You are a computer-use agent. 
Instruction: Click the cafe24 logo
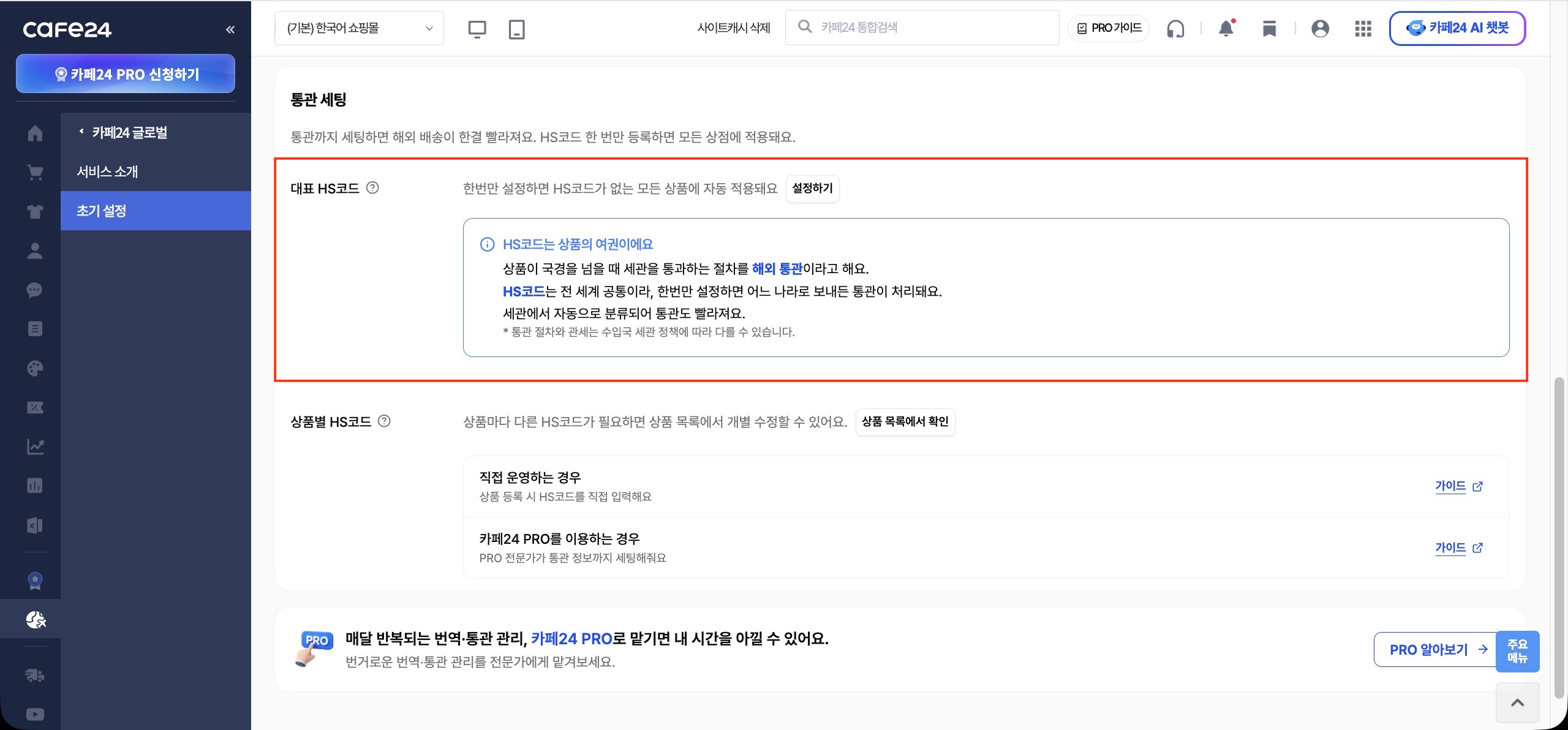pyautogui.click(x=67, y=29)
